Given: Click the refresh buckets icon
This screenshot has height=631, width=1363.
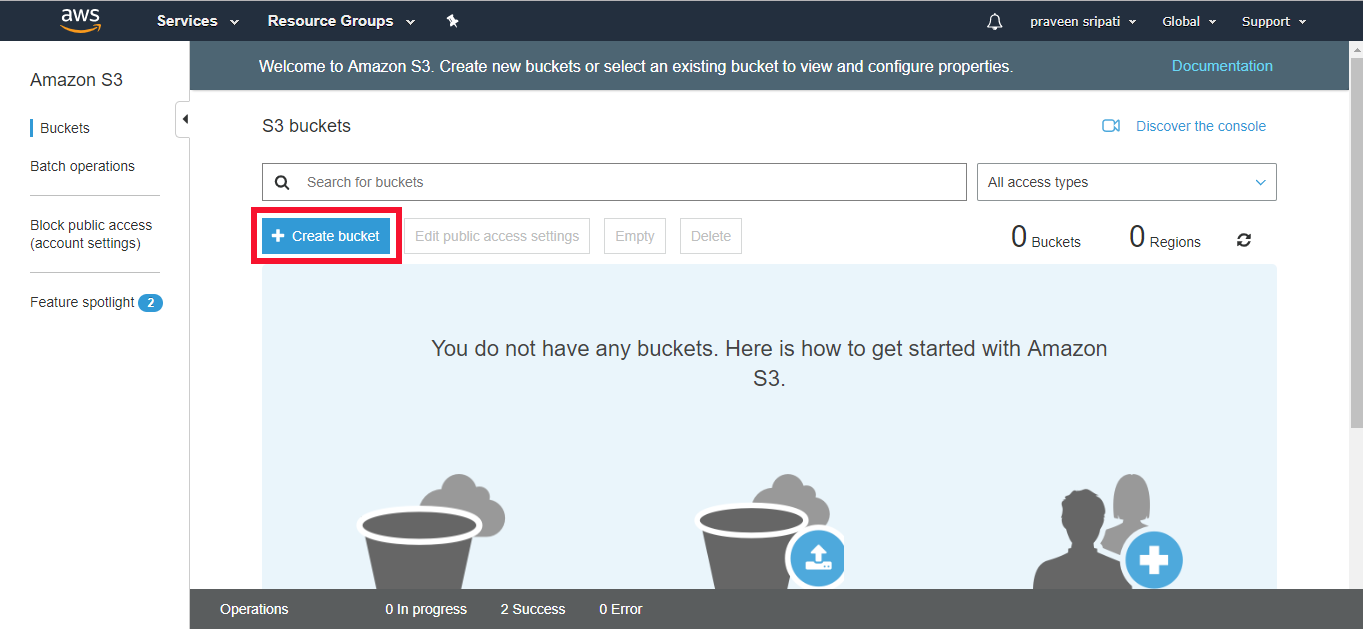Looking at the screenshot, I should (x=1244, y=240).
